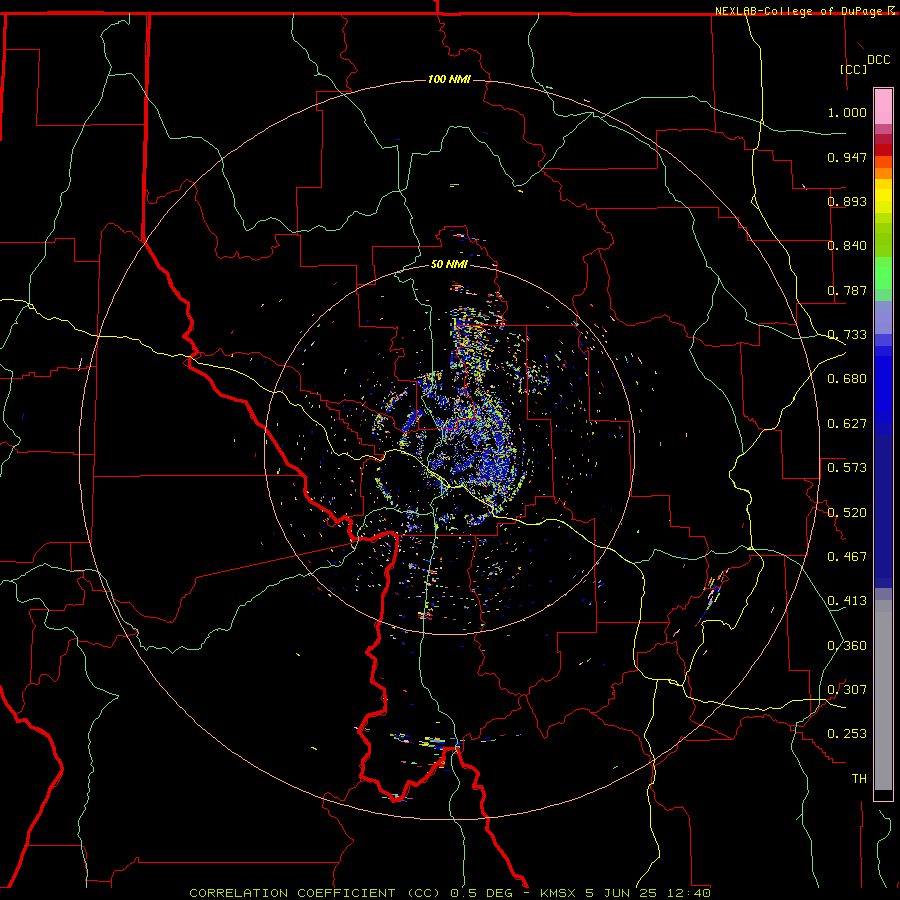Pick the dark red swatch on the color bar
The image size is (900, 900).
(883, 150)
